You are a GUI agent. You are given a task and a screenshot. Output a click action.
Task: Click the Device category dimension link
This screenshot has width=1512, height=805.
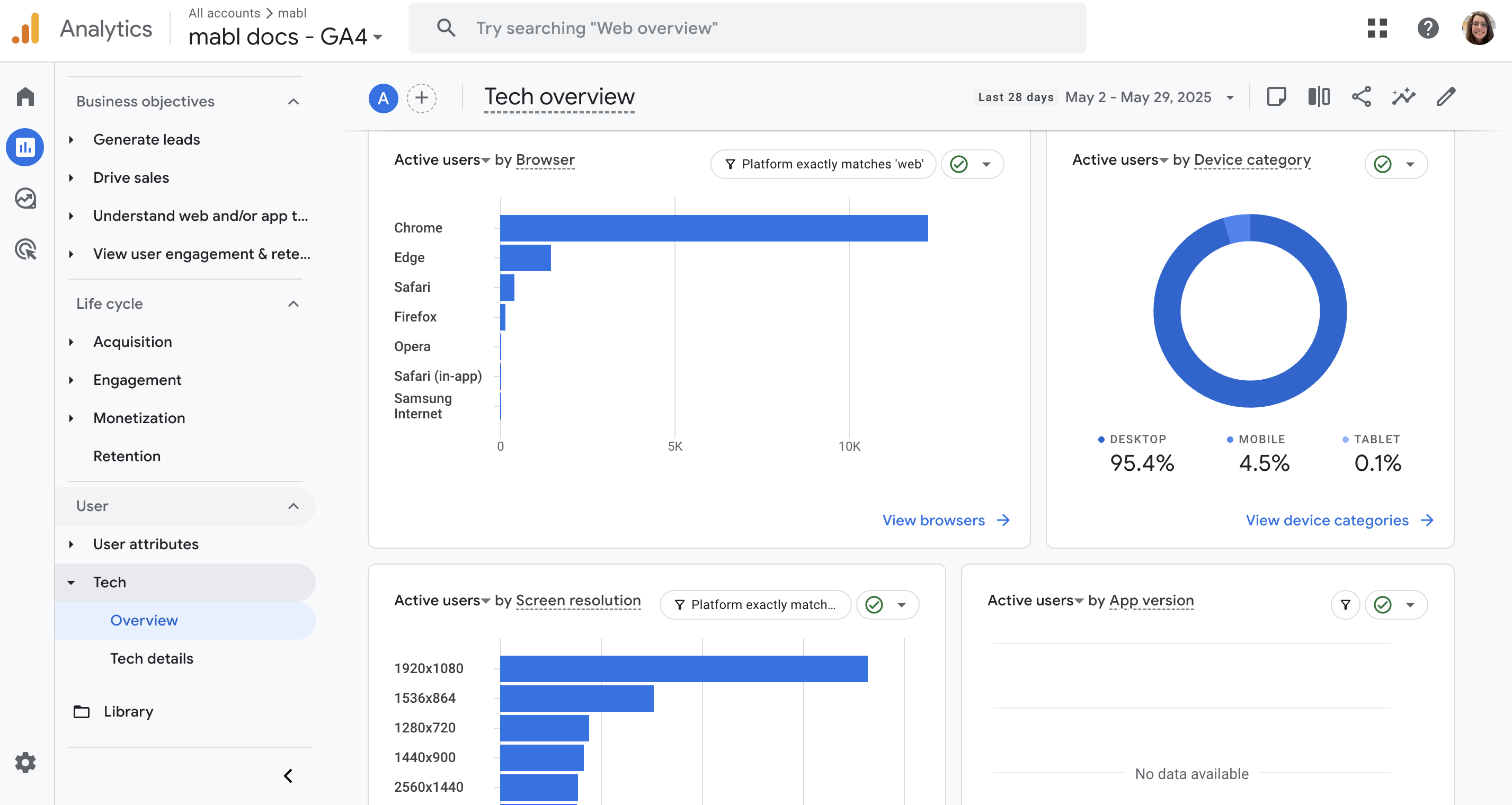point(1252,160)
